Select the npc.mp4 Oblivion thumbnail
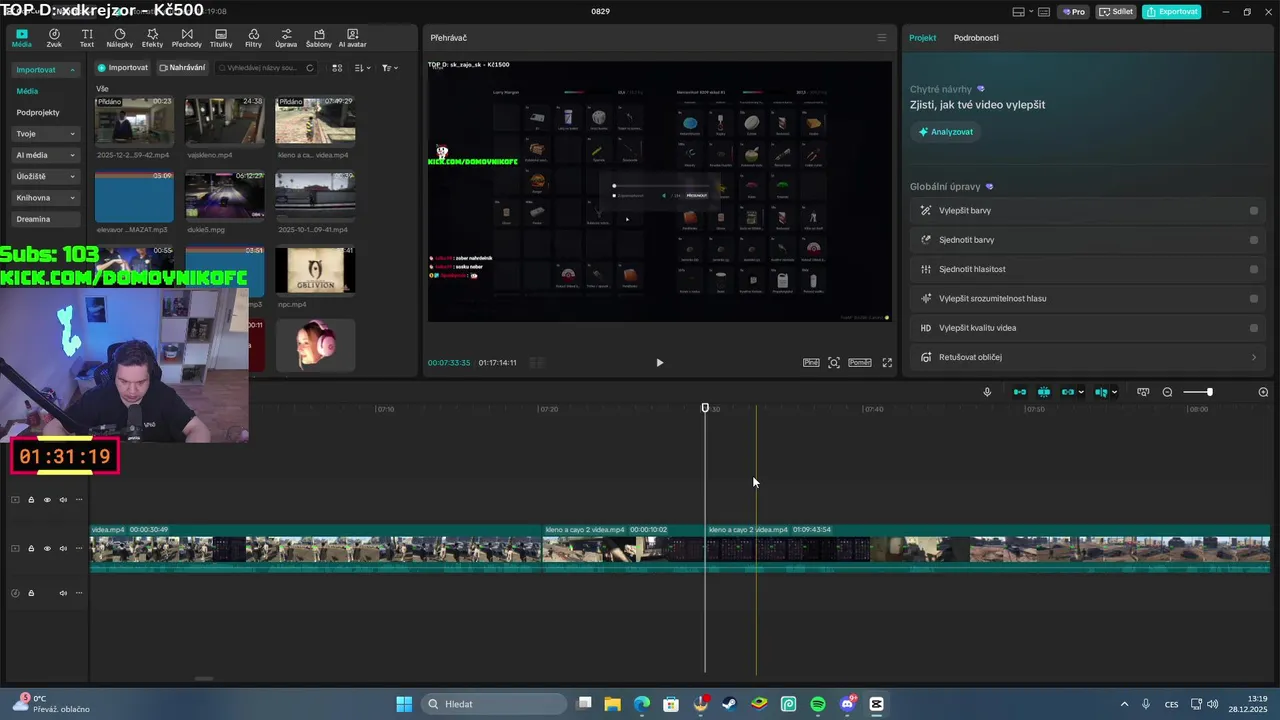The height and width of the screenshot is (720, 1280). (x=315, y=270)
